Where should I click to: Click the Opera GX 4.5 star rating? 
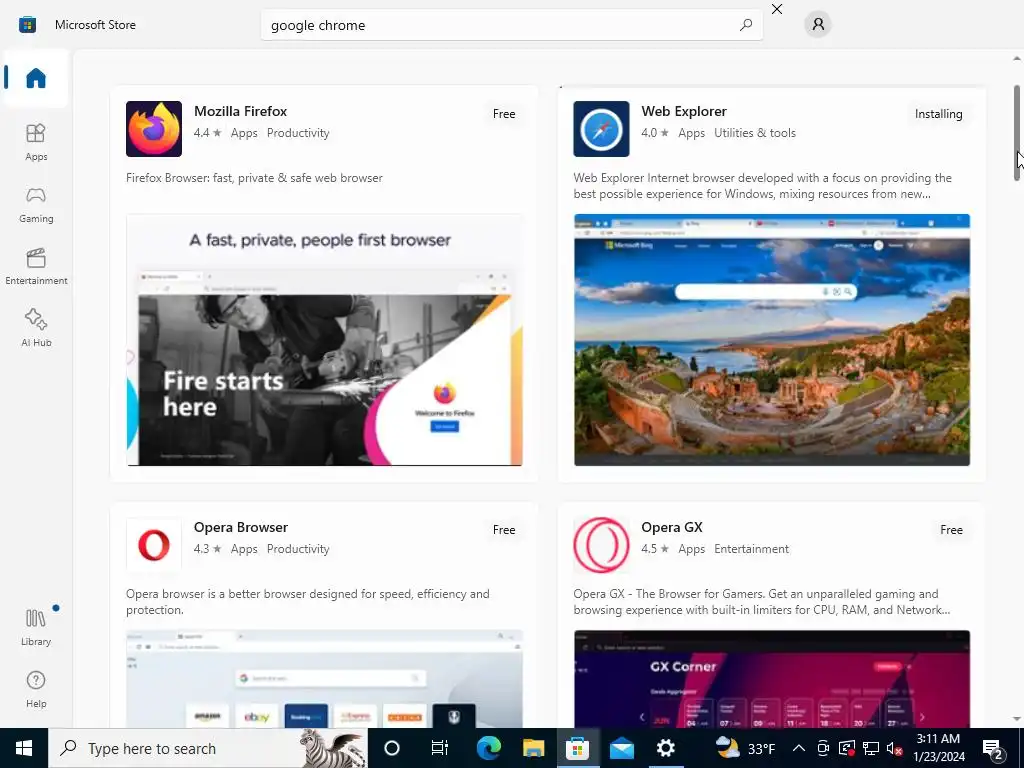(x=655, y=549)
